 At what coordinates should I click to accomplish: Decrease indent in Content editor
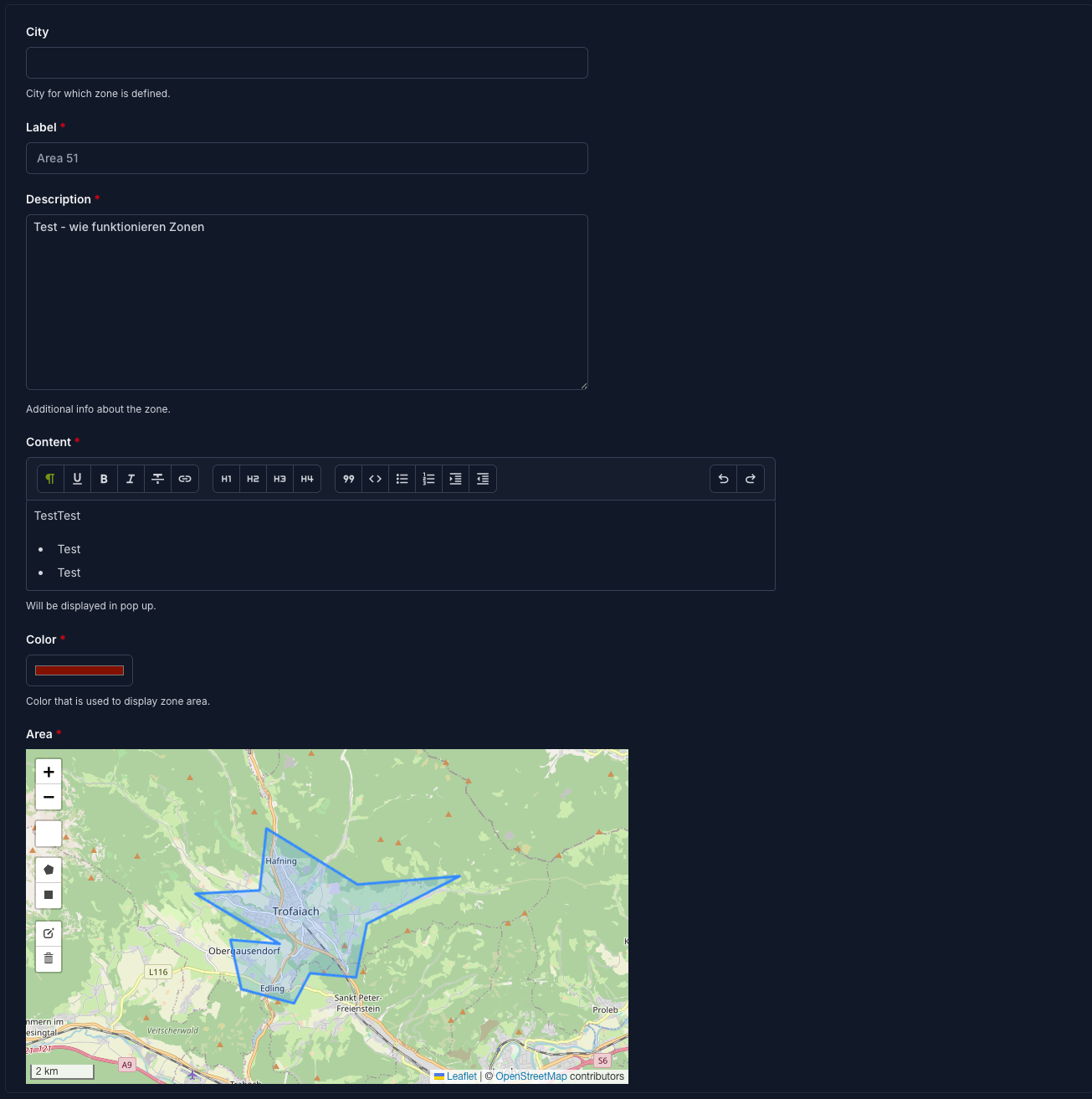click(483, 479)
